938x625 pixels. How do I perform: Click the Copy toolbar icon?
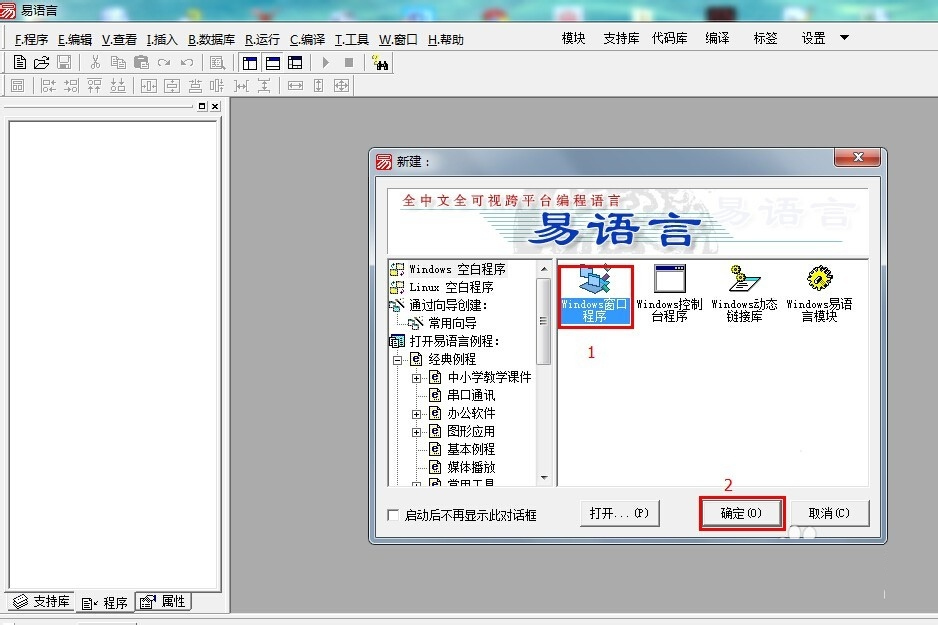click(x=118, y=62)
